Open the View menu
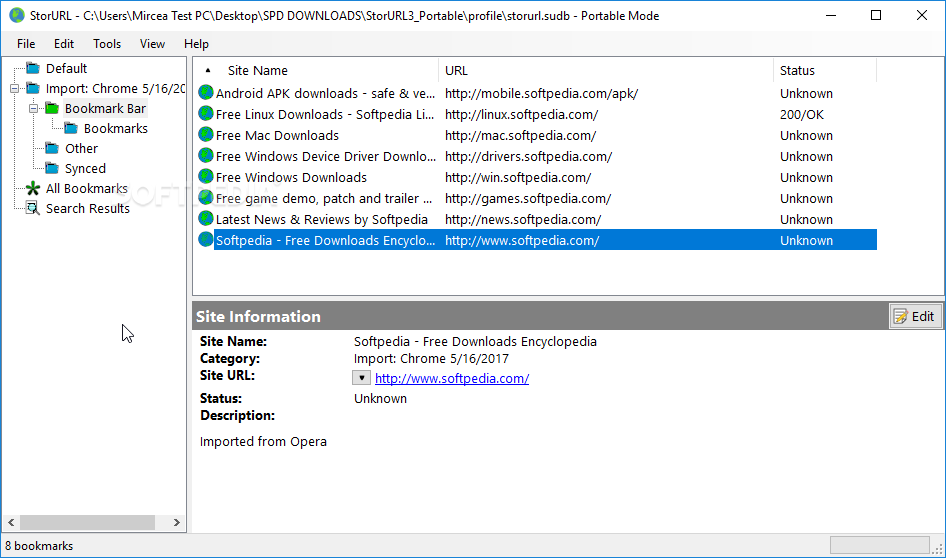 [152, 43]
